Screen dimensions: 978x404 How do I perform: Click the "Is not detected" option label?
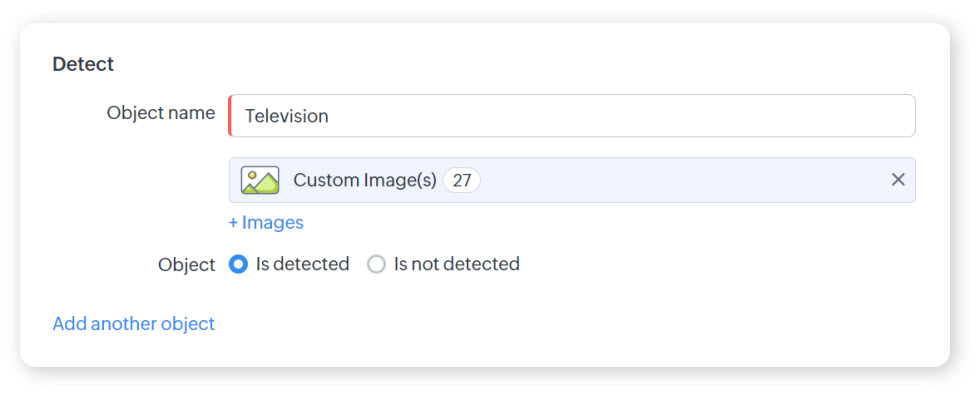[456, 264]
